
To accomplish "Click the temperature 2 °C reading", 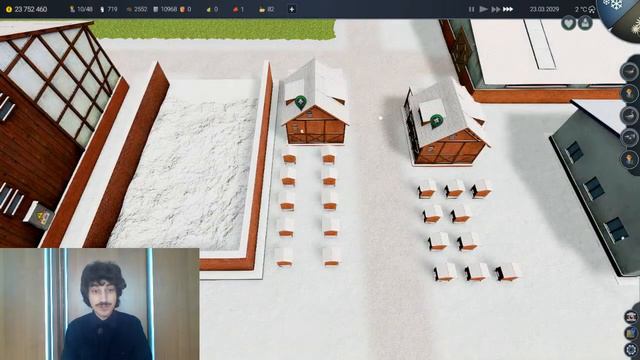I will [580, 9].
